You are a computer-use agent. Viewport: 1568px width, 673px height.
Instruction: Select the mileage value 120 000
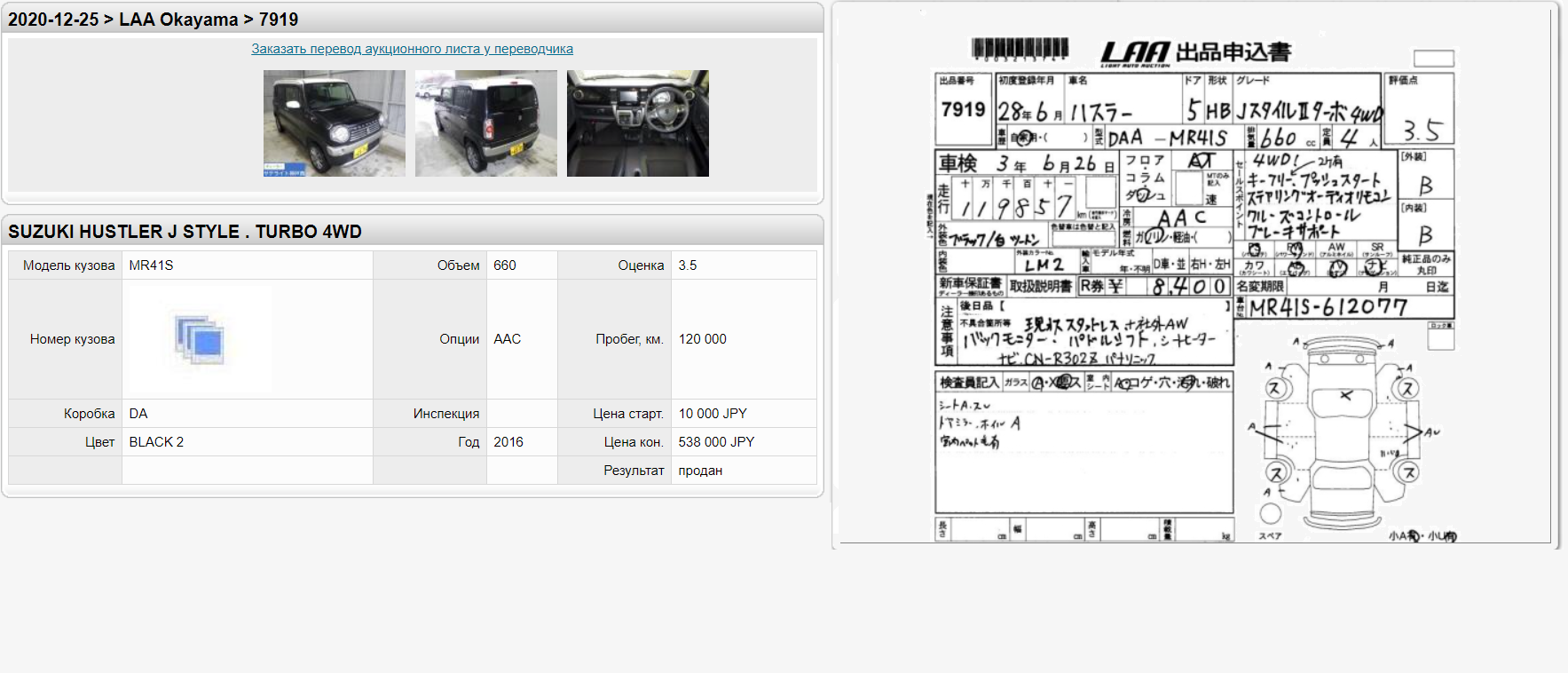click(703, 339)
